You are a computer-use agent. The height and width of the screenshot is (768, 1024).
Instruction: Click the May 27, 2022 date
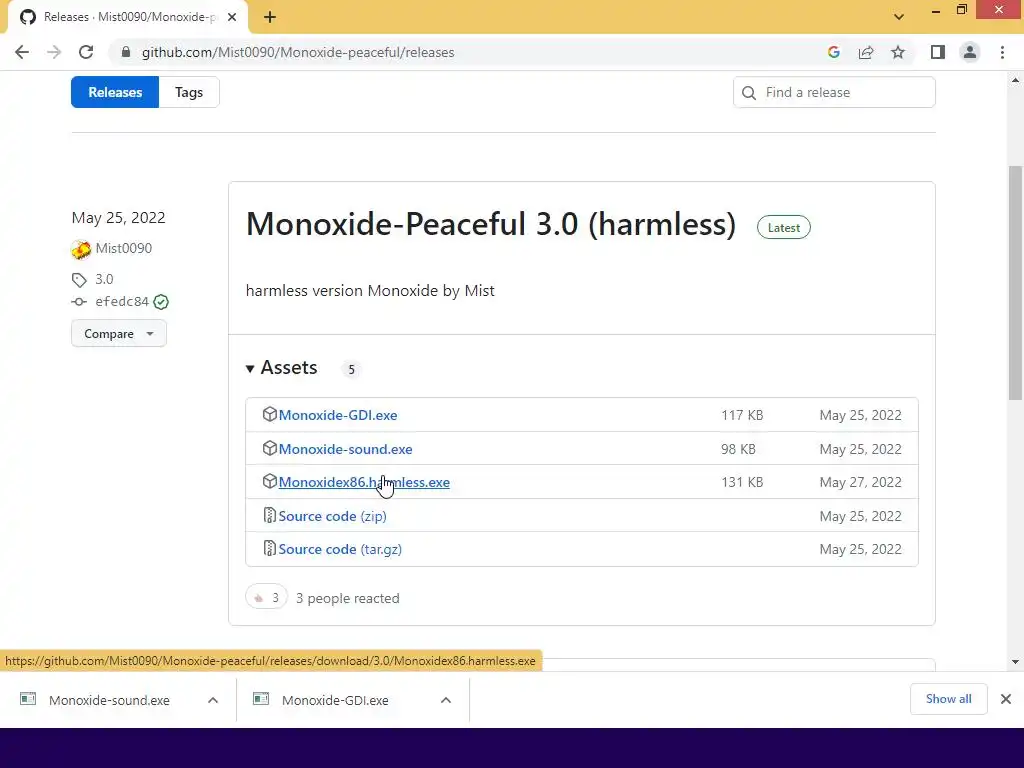(860, 482)
